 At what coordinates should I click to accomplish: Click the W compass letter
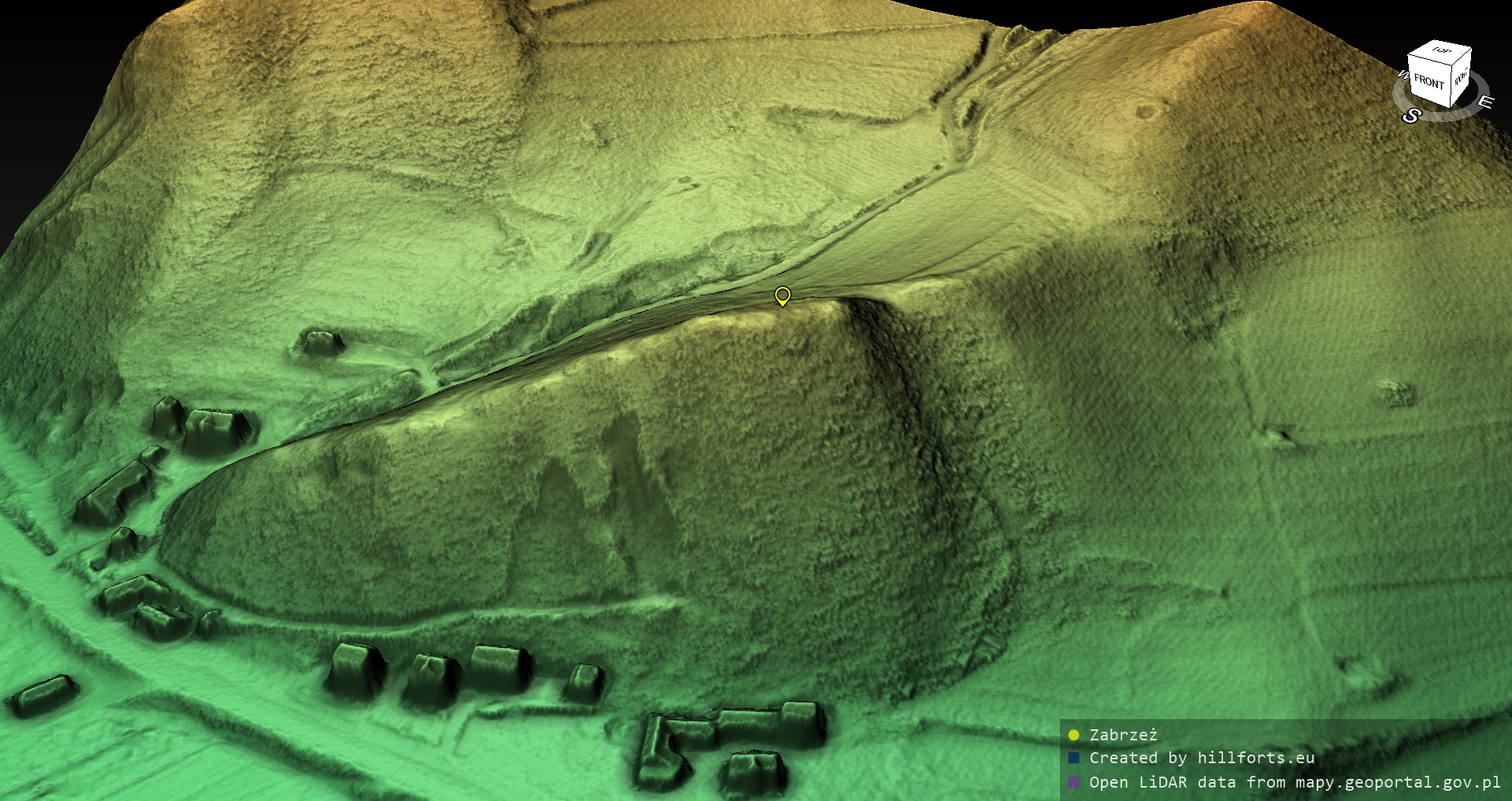click(1403, 75)
